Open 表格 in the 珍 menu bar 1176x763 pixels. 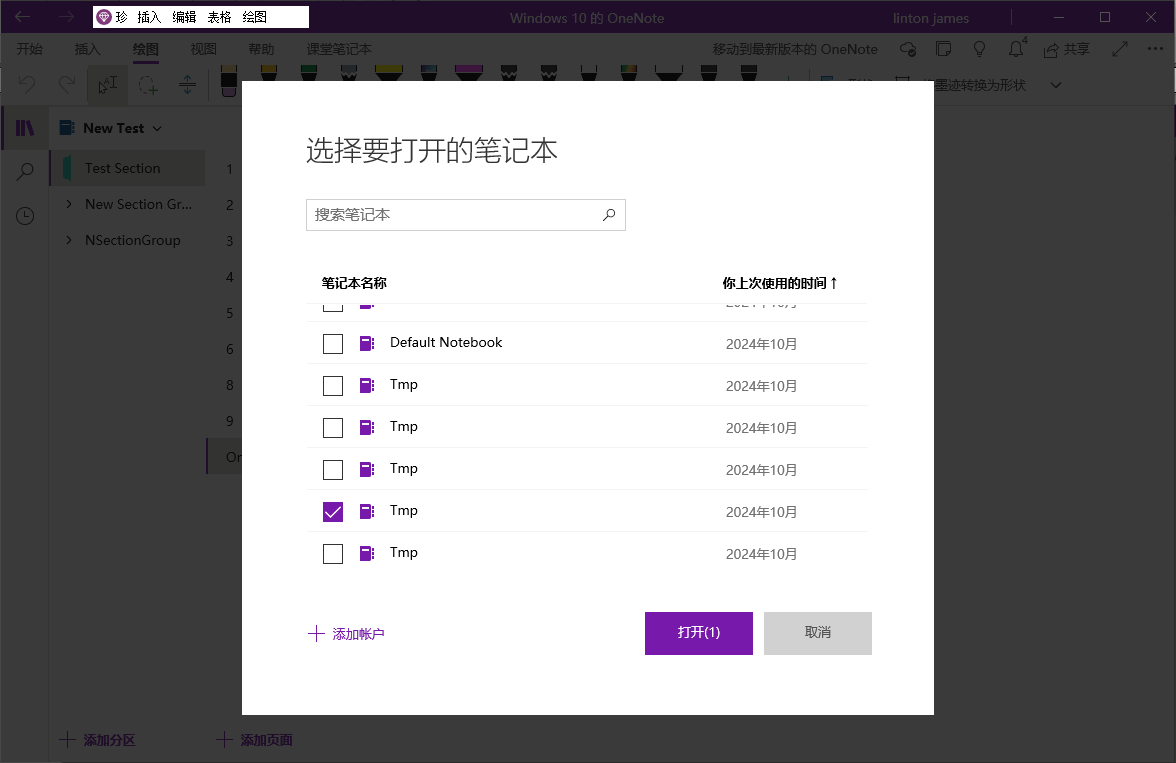[219, 17]
